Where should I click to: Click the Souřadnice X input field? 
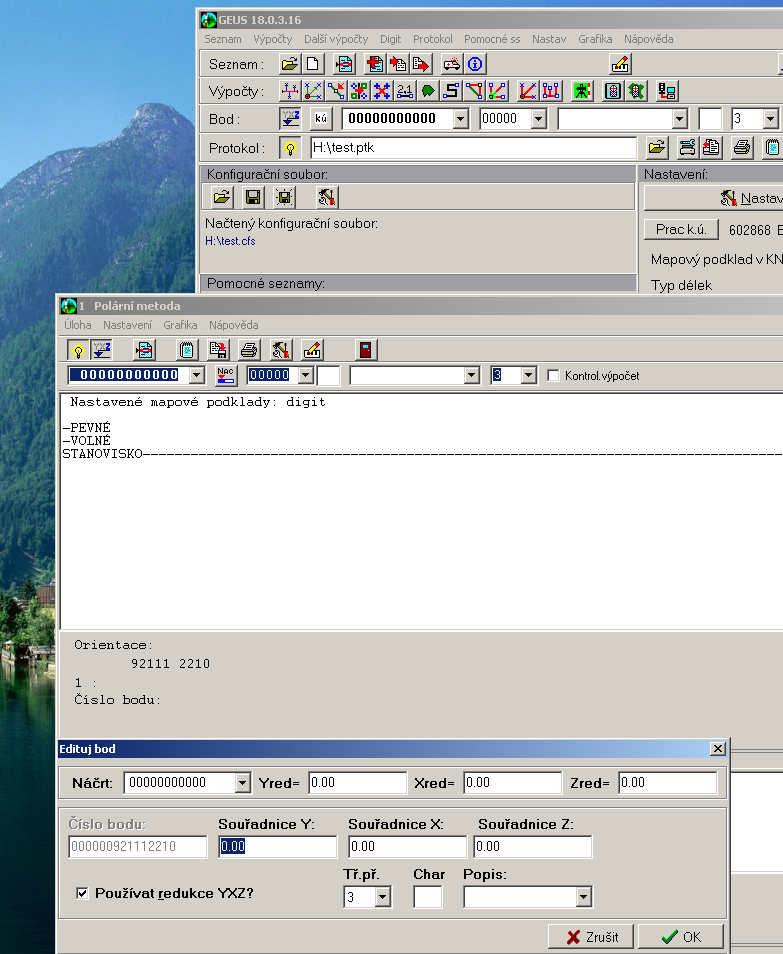[406, 847]
